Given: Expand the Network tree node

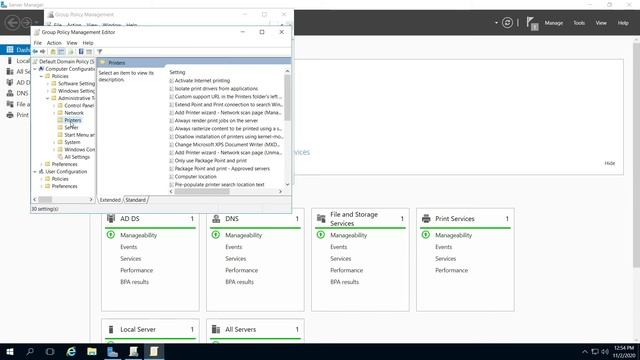Looking at the screenshot, I should pos(54,113).
